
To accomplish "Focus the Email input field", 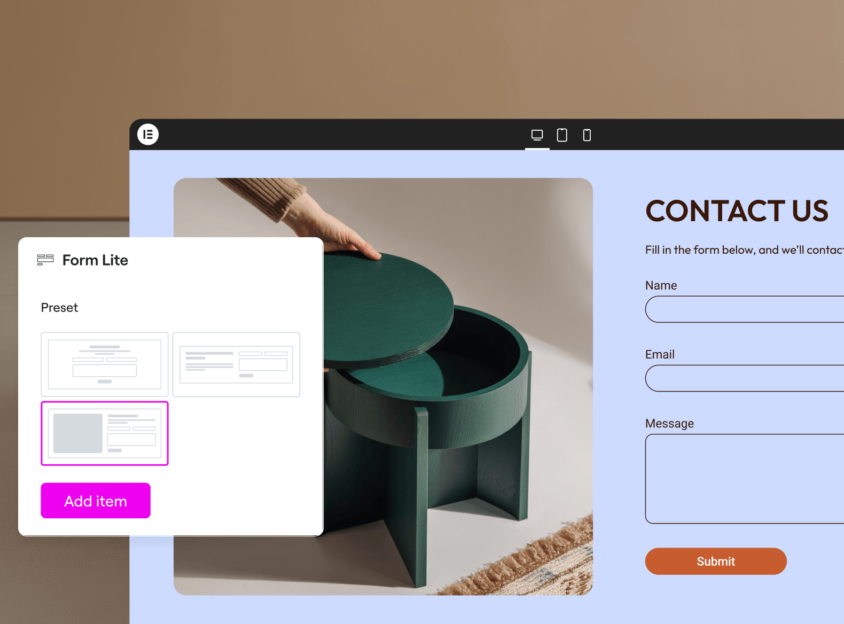I will [x=744, y=378].
